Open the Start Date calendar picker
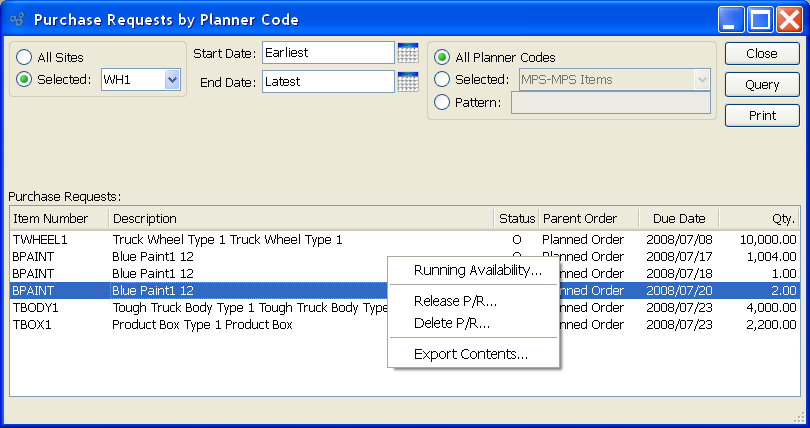 click(407, 53)
